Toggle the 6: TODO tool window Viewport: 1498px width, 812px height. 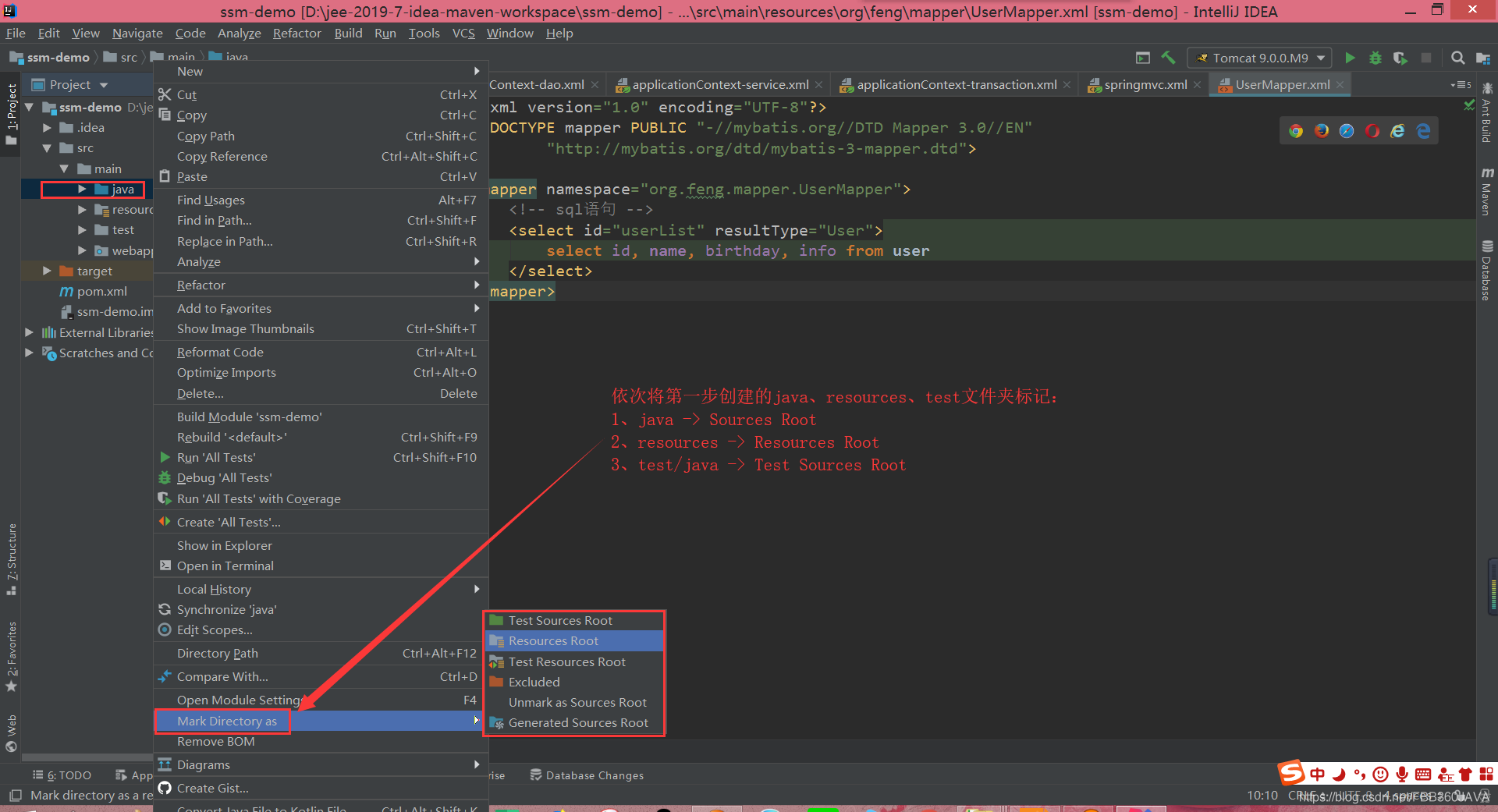[62, 775]
